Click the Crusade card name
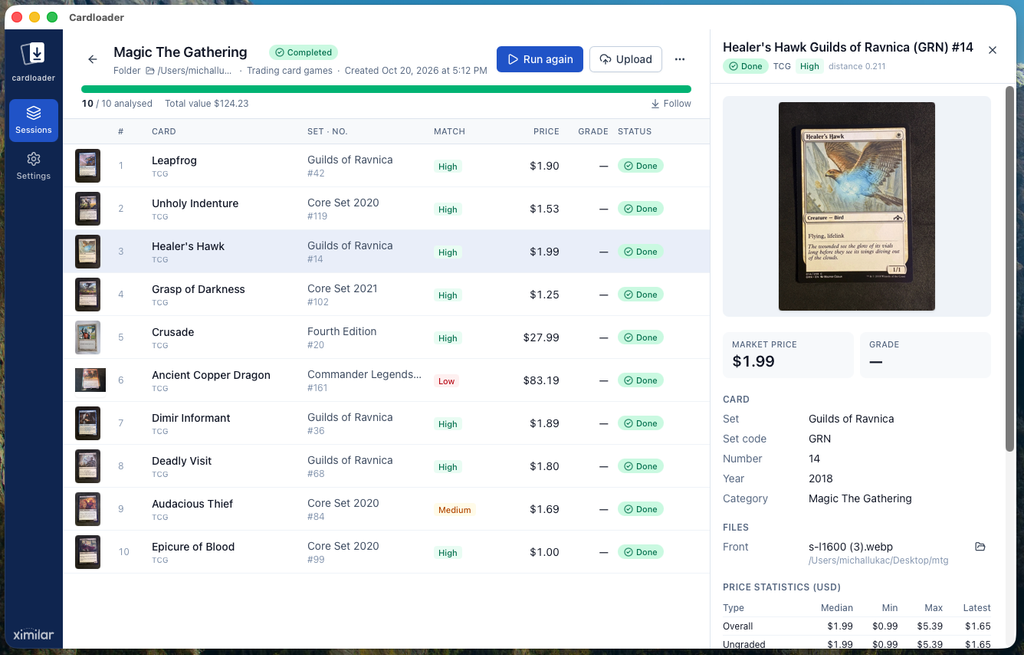 172,332
